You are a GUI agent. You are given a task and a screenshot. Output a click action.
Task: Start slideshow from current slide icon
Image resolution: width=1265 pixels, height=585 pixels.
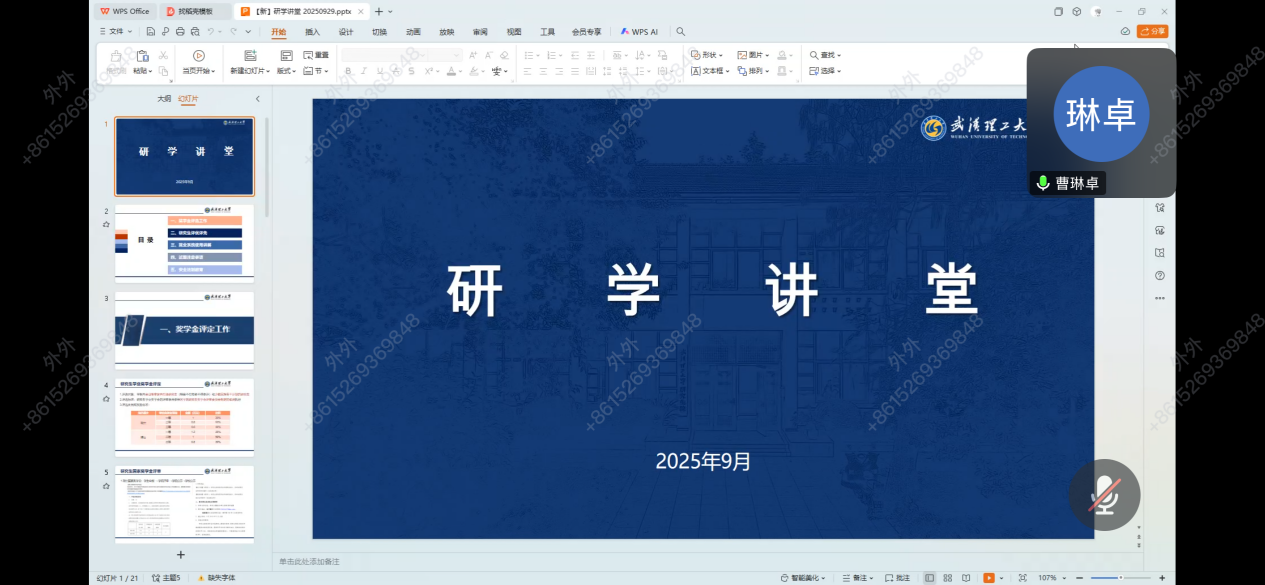click(x=198, y=56)
